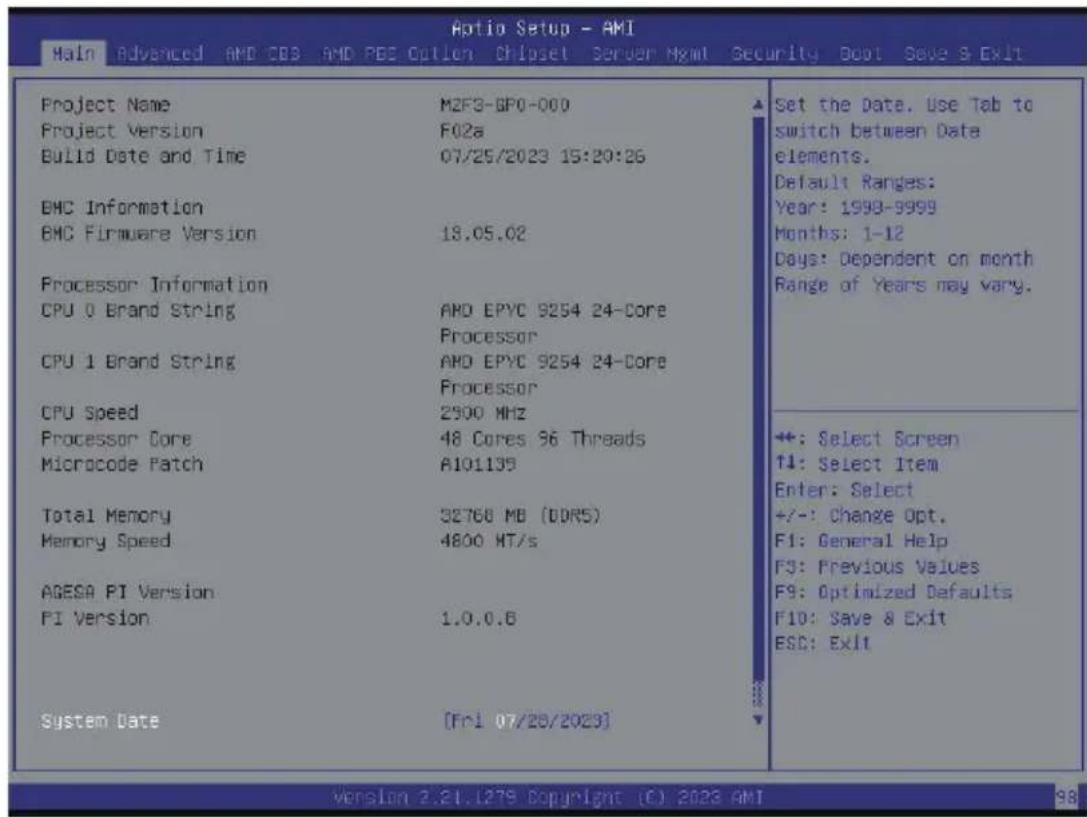Click +/-: Change Opt. hint
This screenshot has width=1087, height=817.
tap(860, 516)
